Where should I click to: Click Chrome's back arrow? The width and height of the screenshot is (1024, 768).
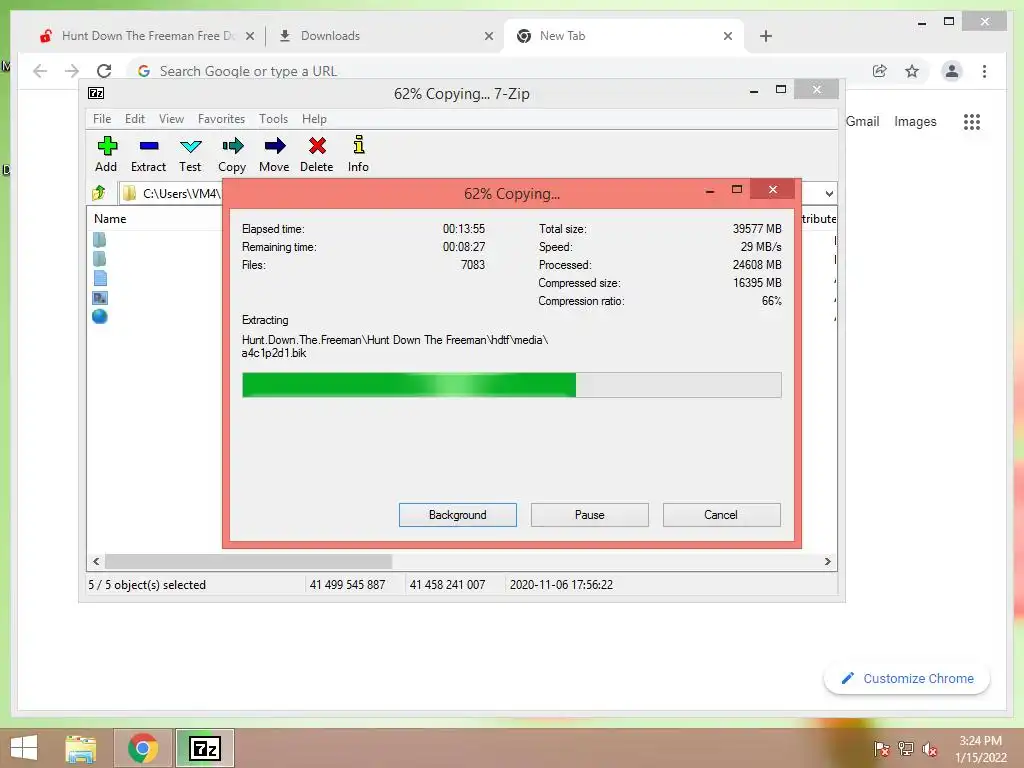40,71
